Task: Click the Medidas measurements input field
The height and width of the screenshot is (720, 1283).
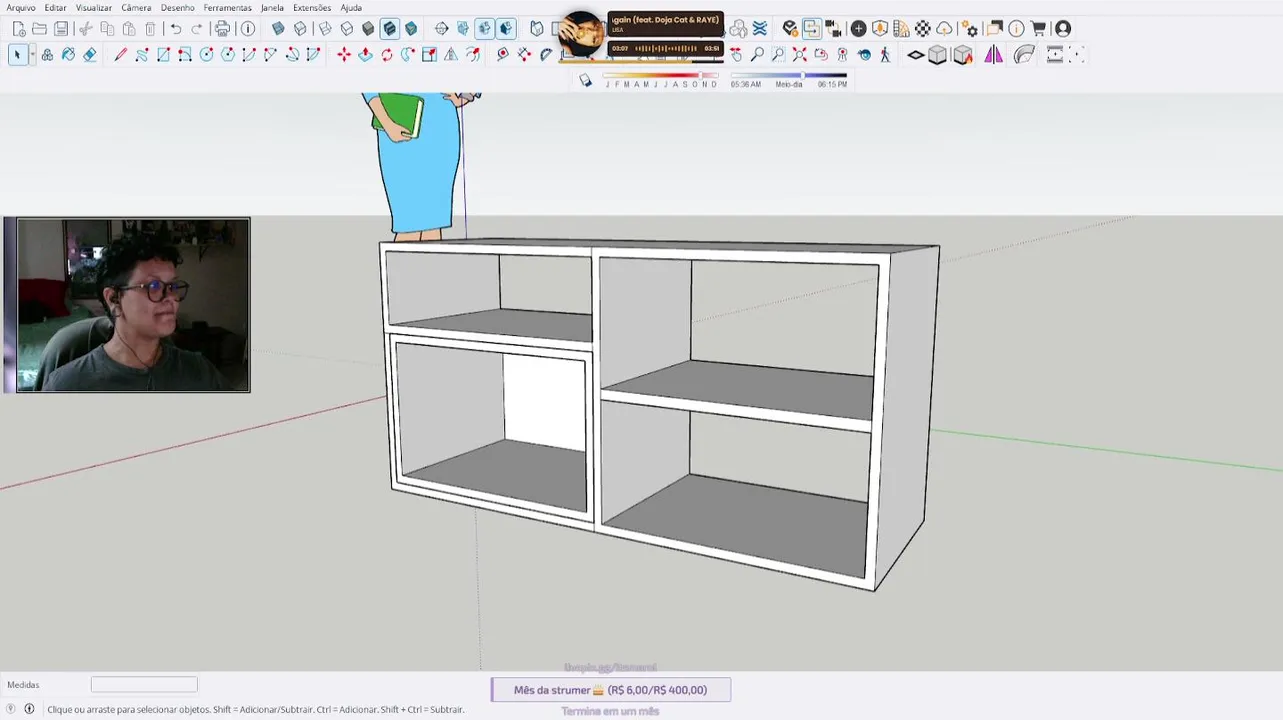Action: (x=144, y=685)
